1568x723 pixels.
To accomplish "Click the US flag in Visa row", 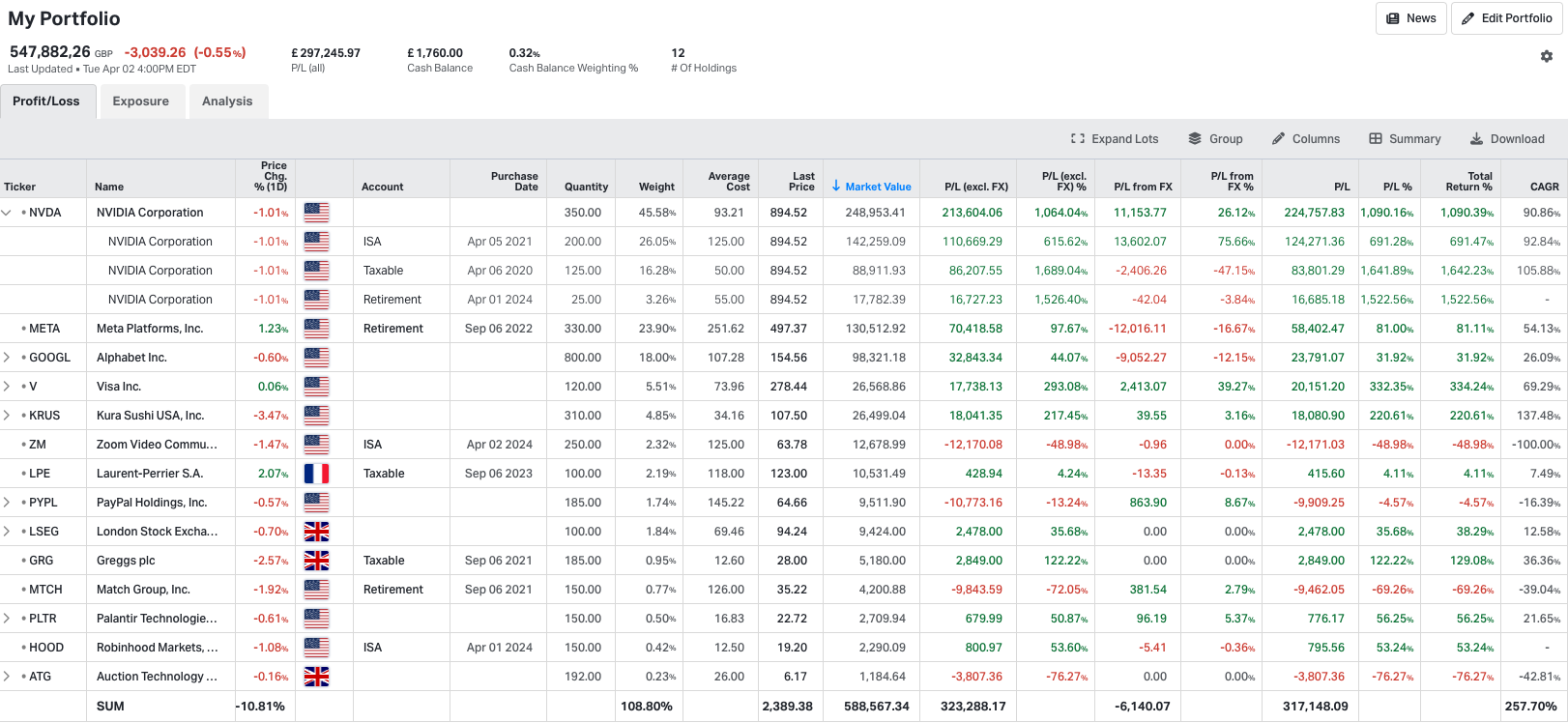I will pyautogui.click(x=316, y=387).
